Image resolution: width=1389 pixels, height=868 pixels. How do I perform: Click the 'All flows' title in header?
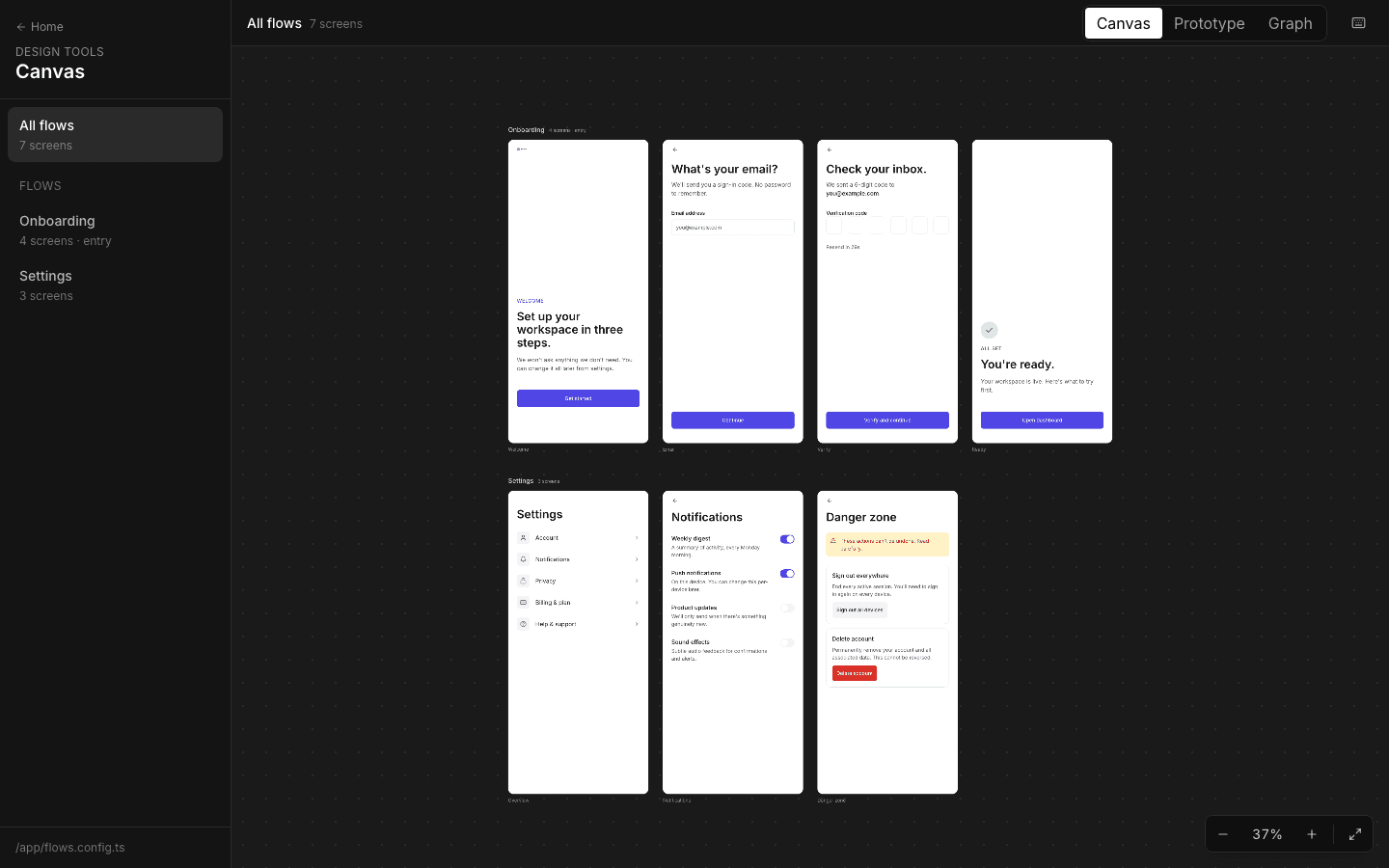[x=274, y=23]
